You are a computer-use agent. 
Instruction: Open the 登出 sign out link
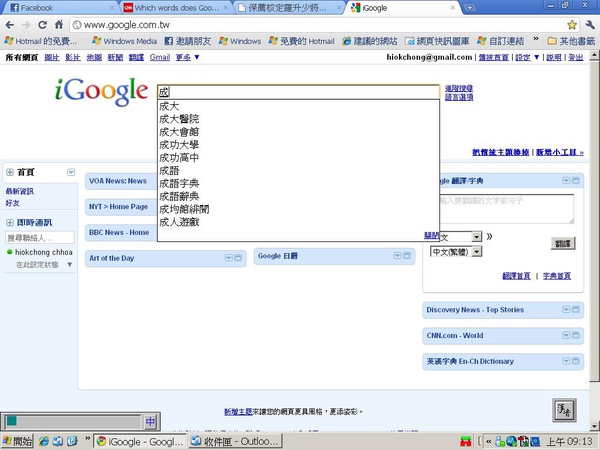point(576,57)
